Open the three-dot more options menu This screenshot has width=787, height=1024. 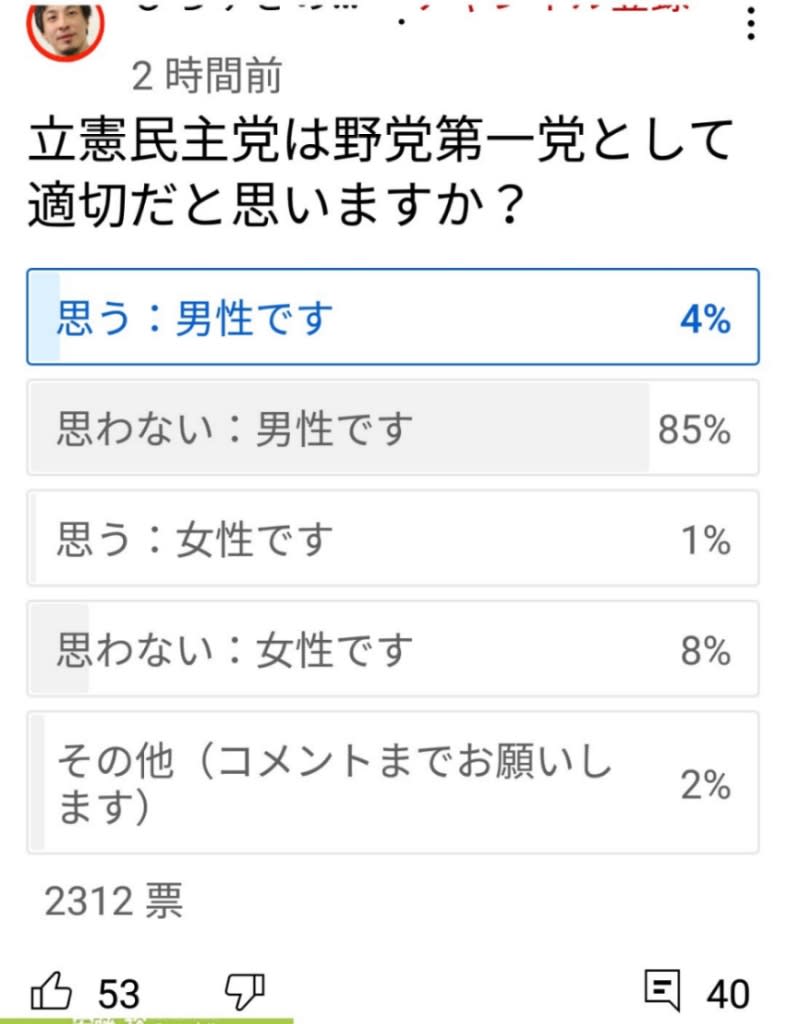click(x=751, y=24)
